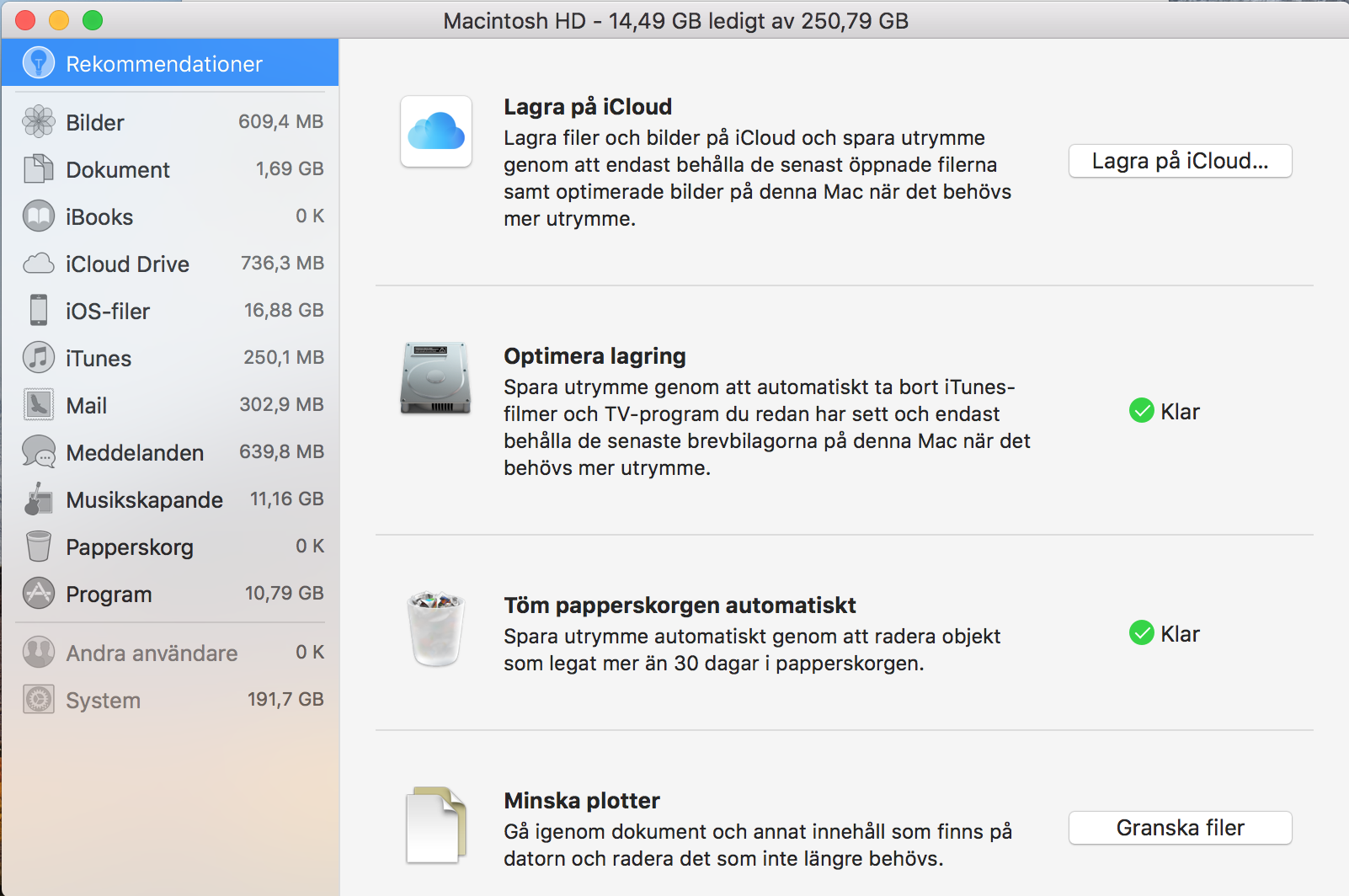Viewport: 1349px width, 896px height.
Task: Click the 250,1 MB size for iTunes
Action: pos(284,357)
